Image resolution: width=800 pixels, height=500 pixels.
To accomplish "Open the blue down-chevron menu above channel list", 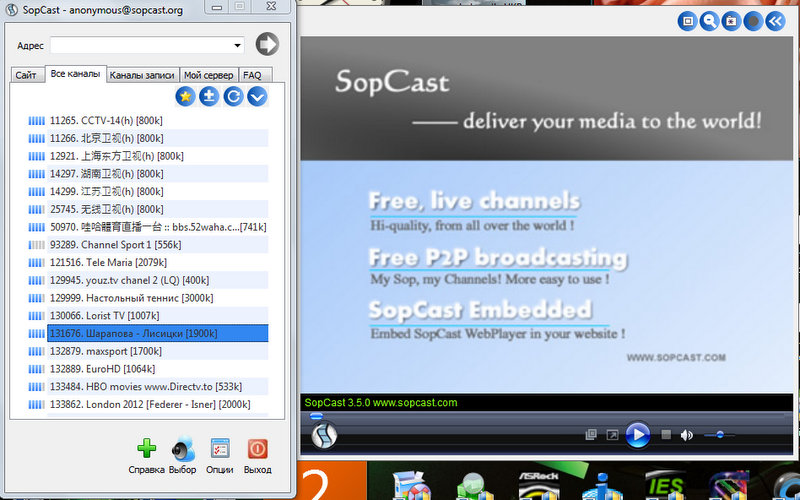I will 257,96.
